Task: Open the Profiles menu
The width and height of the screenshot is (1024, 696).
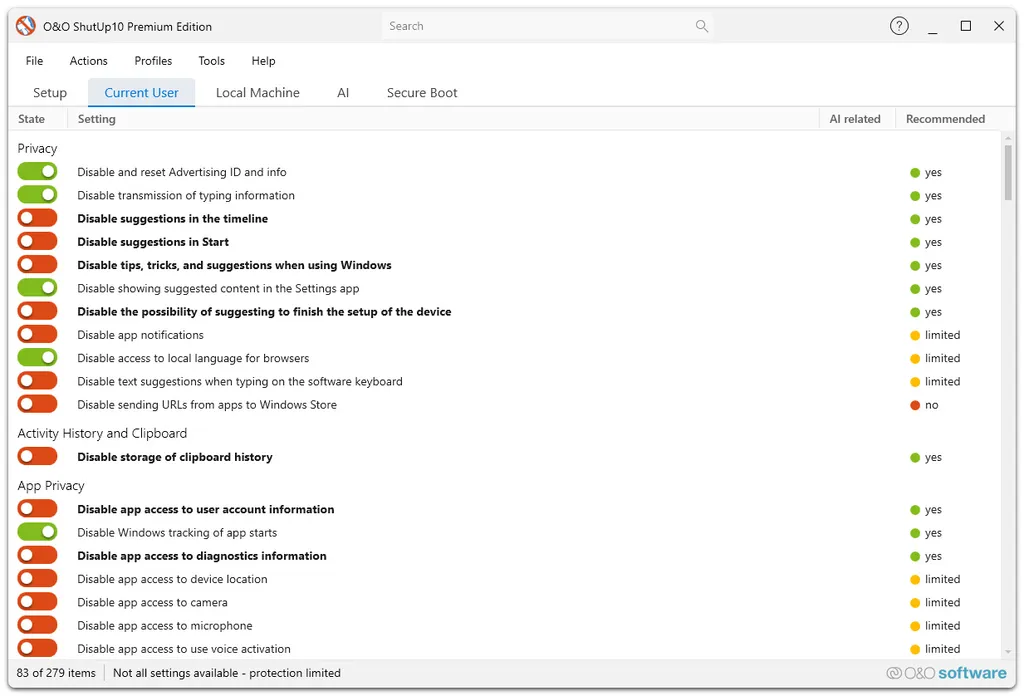Action: (x=153, y=61)
